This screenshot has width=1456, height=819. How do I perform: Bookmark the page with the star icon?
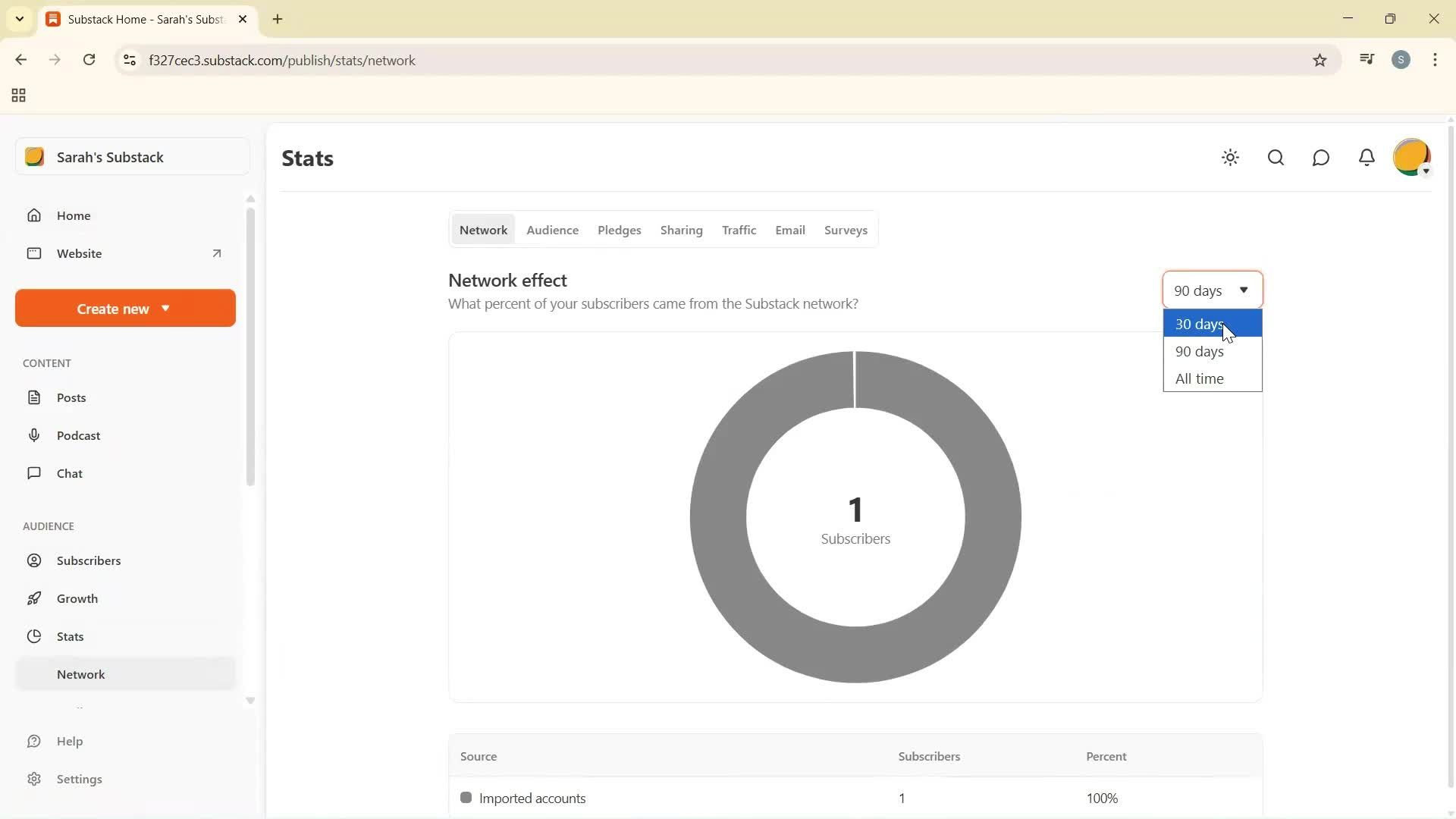[x=1319, y=60]
